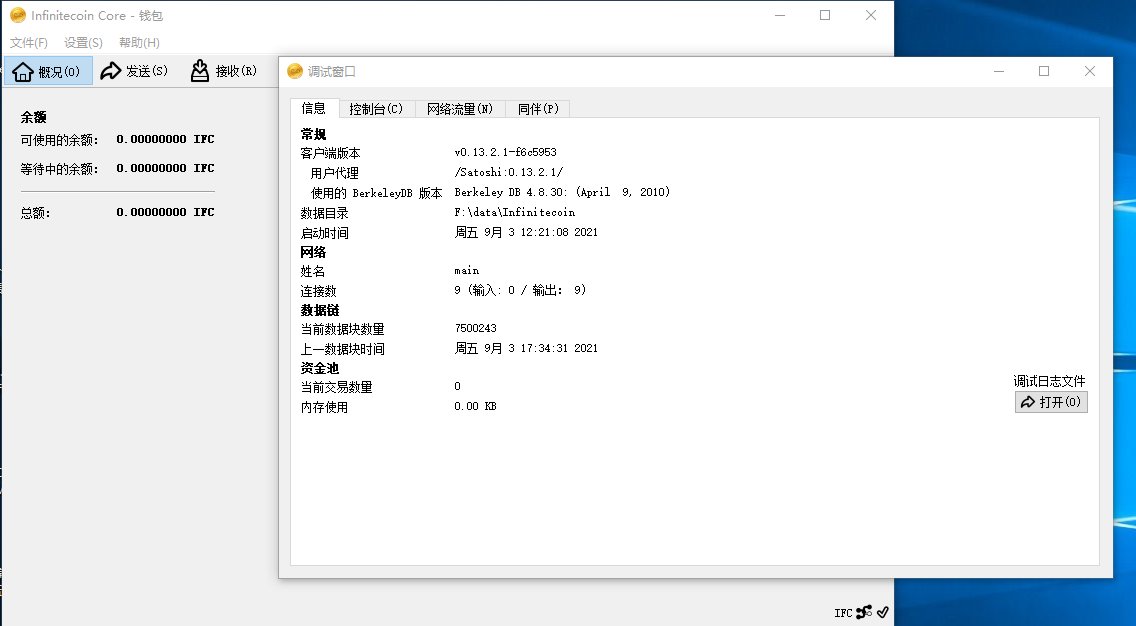
Task: Switch to 控制台(C) console tab
Action: (375, 109)
